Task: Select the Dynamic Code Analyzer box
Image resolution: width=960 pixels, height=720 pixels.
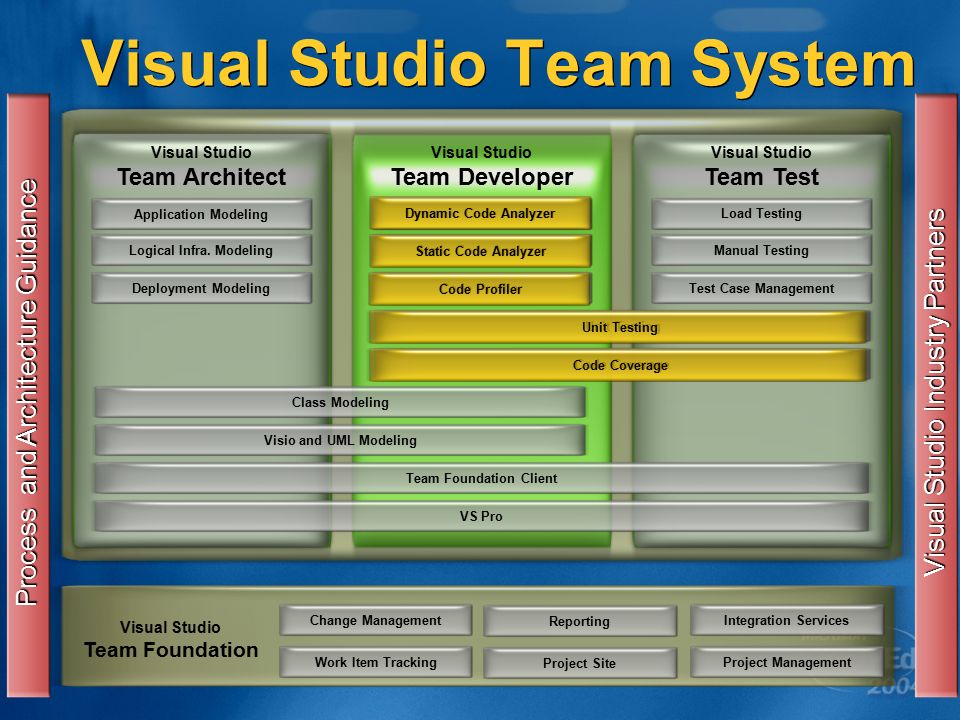Action: pyautogui.click(x=480, y=214)
